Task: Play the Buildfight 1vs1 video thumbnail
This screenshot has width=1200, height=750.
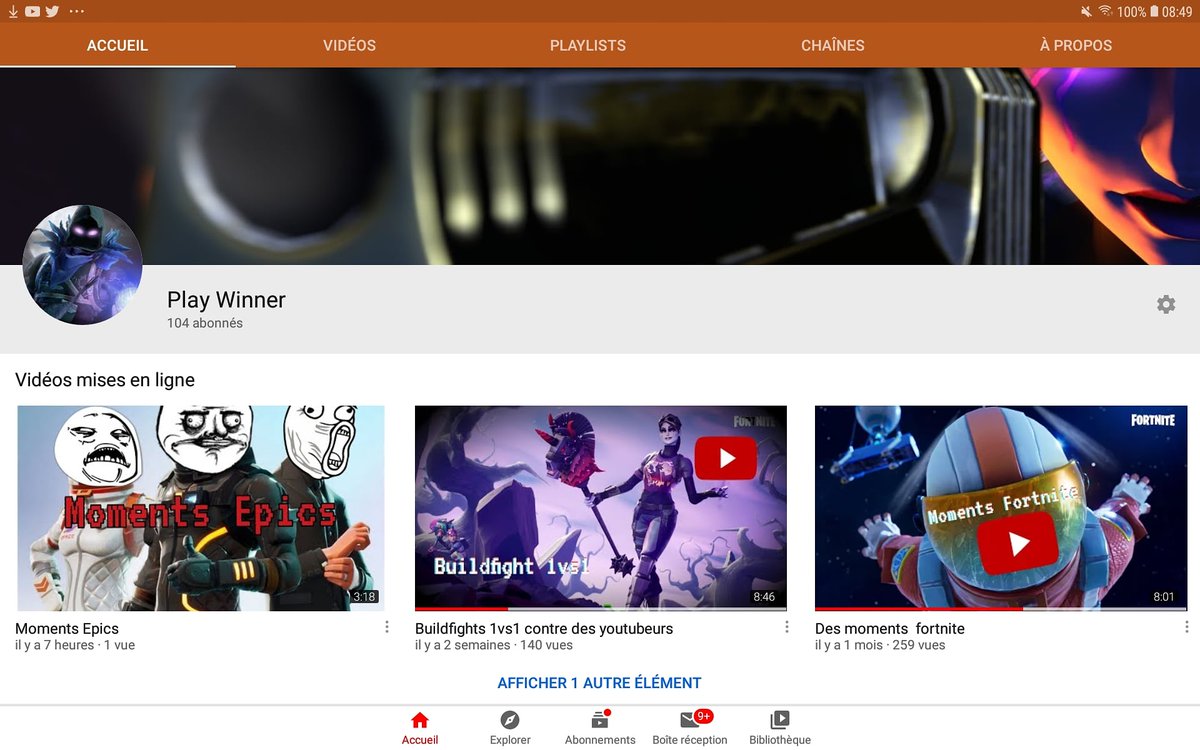Action: point(601,508)
